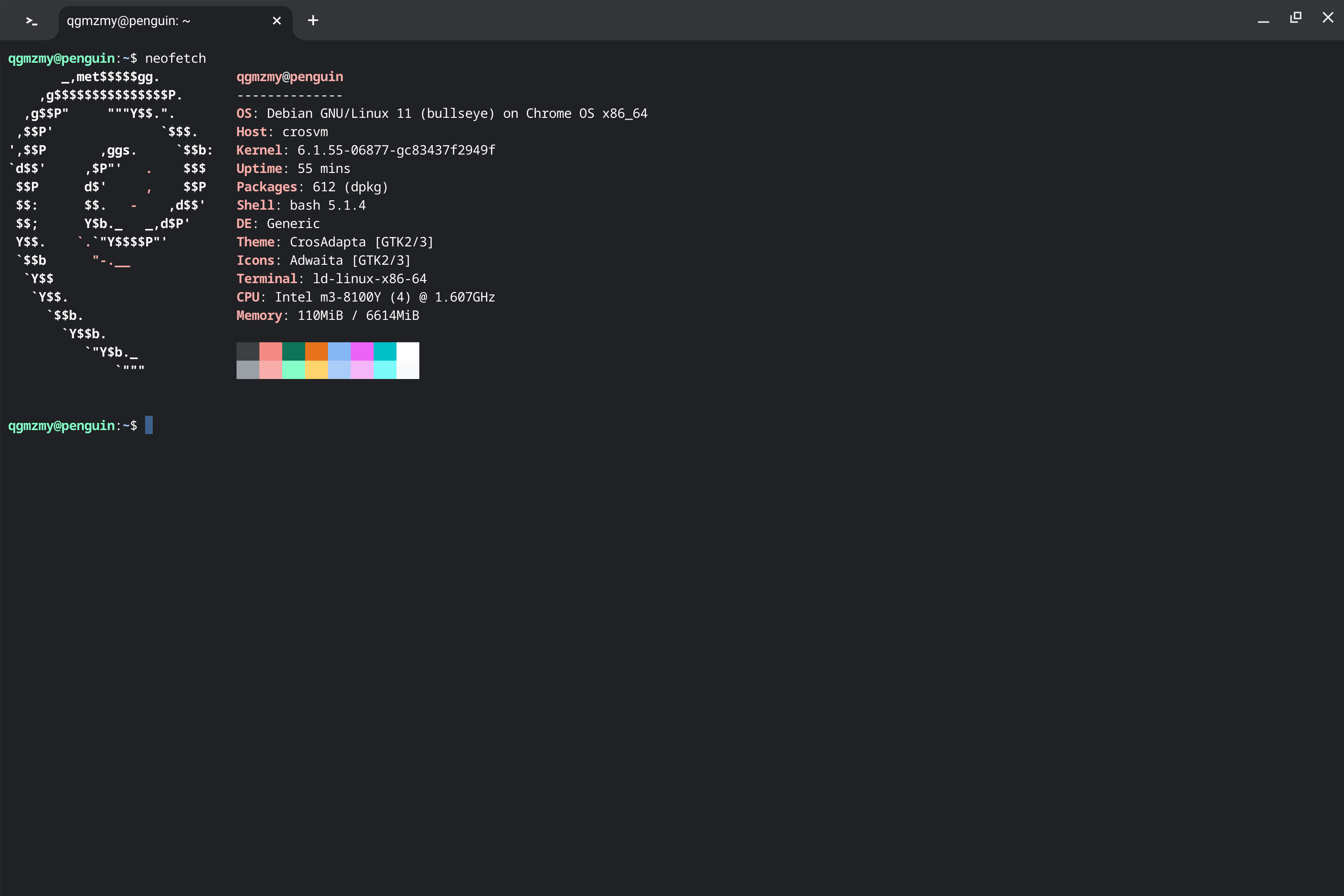The width and height of the screenshot is (1344, 896).
Task: Click the CPU value 'Intel m3-8100Y (4) @ 1.607GHz'
Action: [384, 297]
